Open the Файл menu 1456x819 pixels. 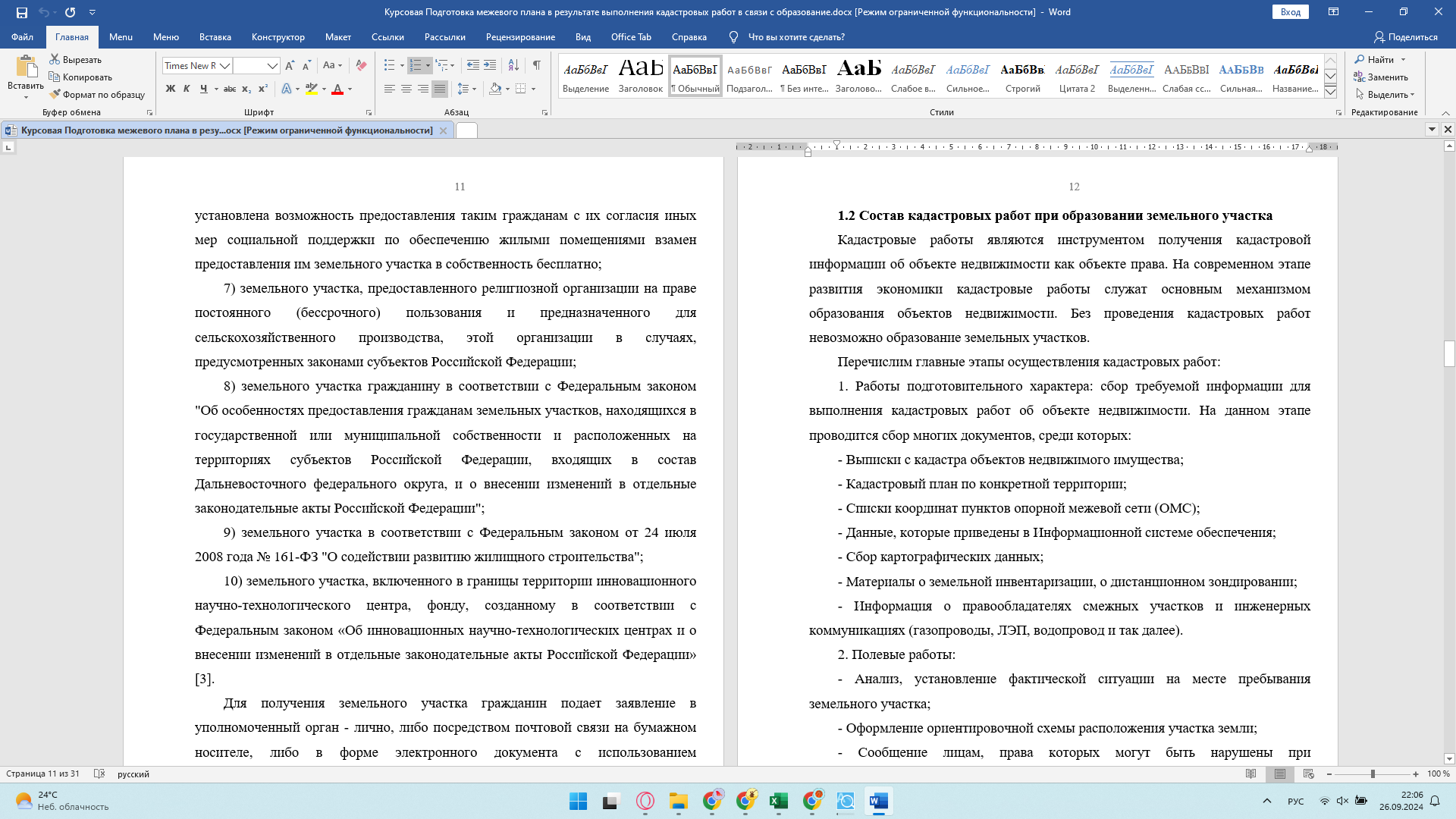22,37
